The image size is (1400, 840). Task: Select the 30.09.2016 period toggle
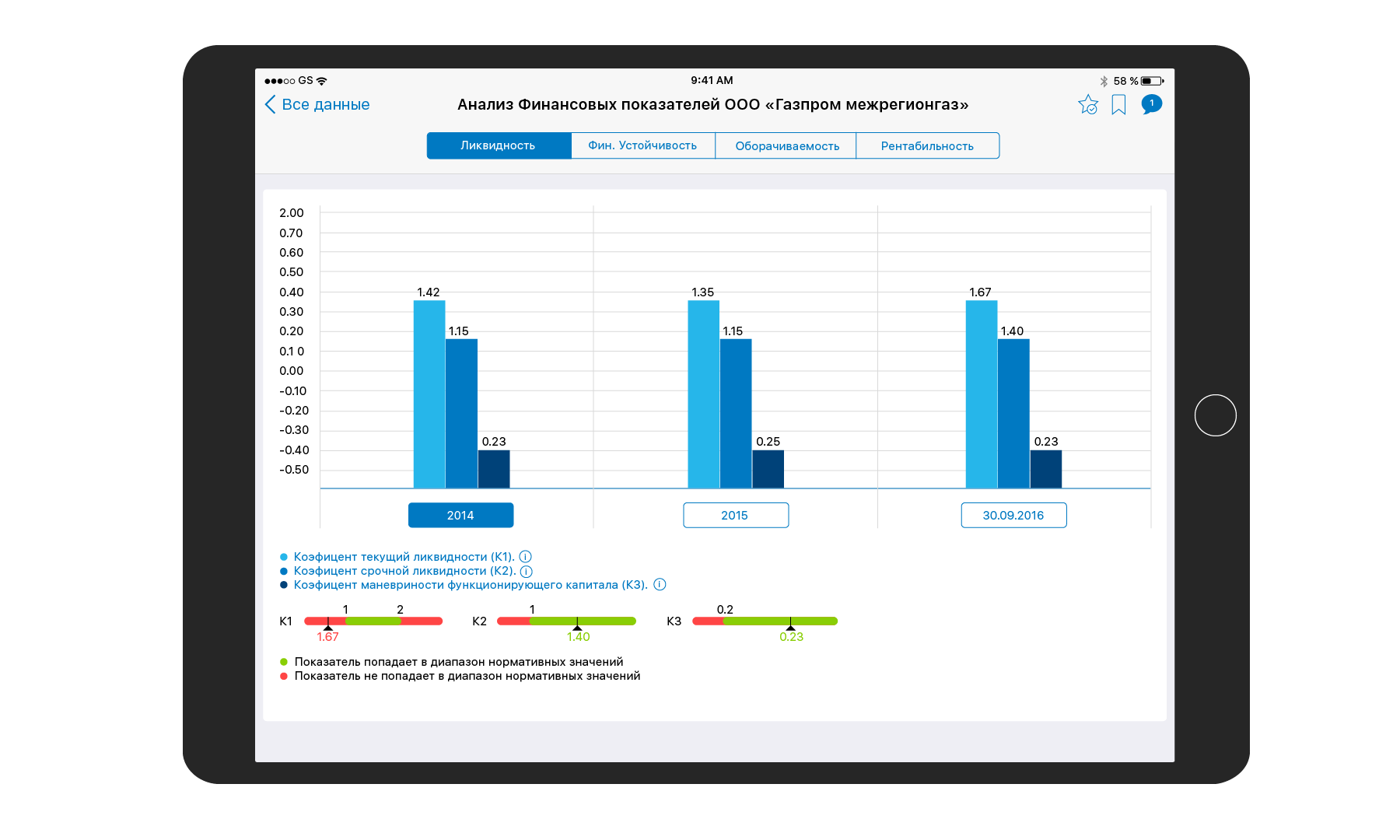[x=1013, y=515]
